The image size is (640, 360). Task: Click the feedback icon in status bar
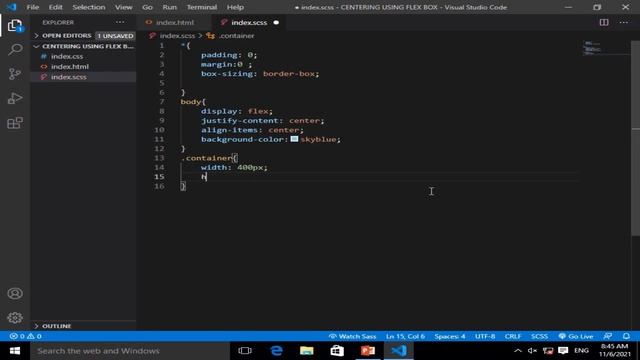coord(608,336)
